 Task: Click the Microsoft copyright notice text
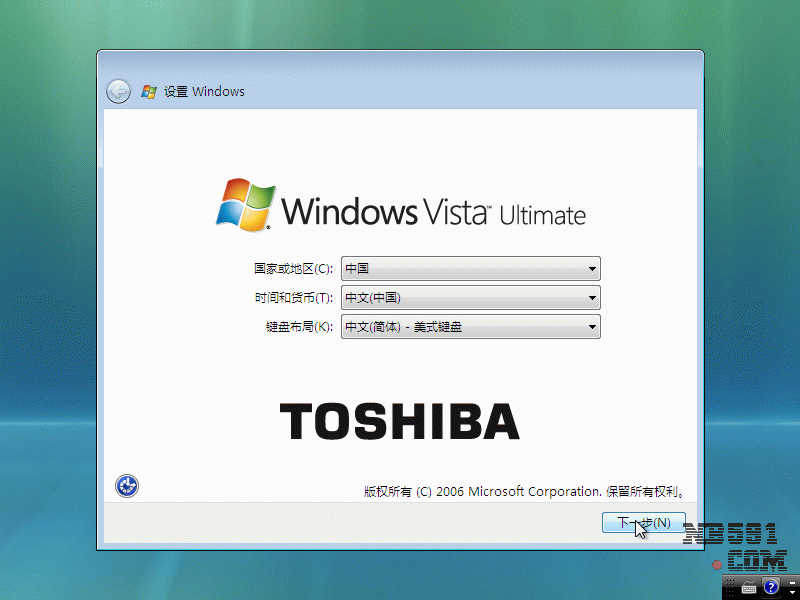[524, 491]
